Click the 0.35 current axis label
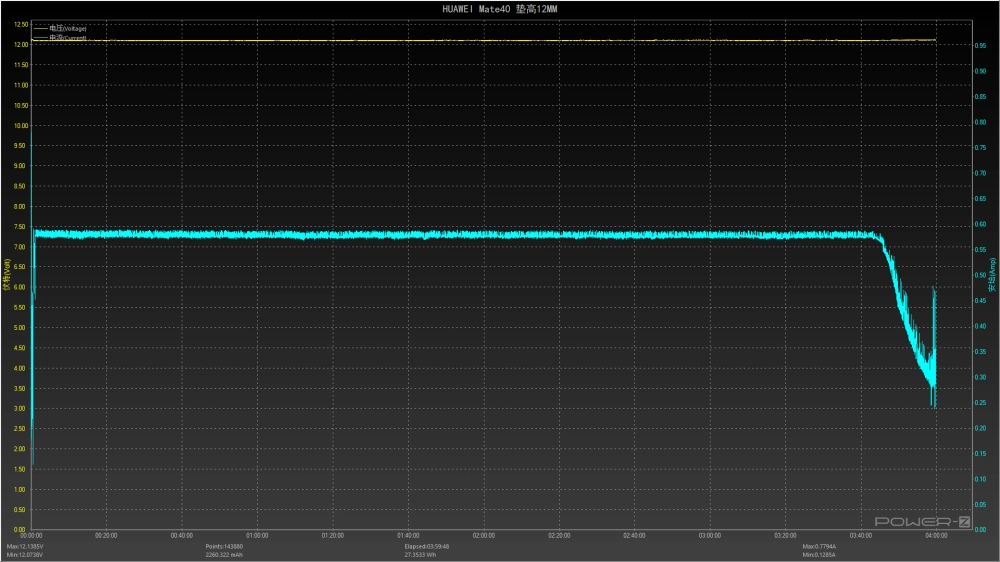The height and width of the screenshot is (562, 1000). [980, 351]
